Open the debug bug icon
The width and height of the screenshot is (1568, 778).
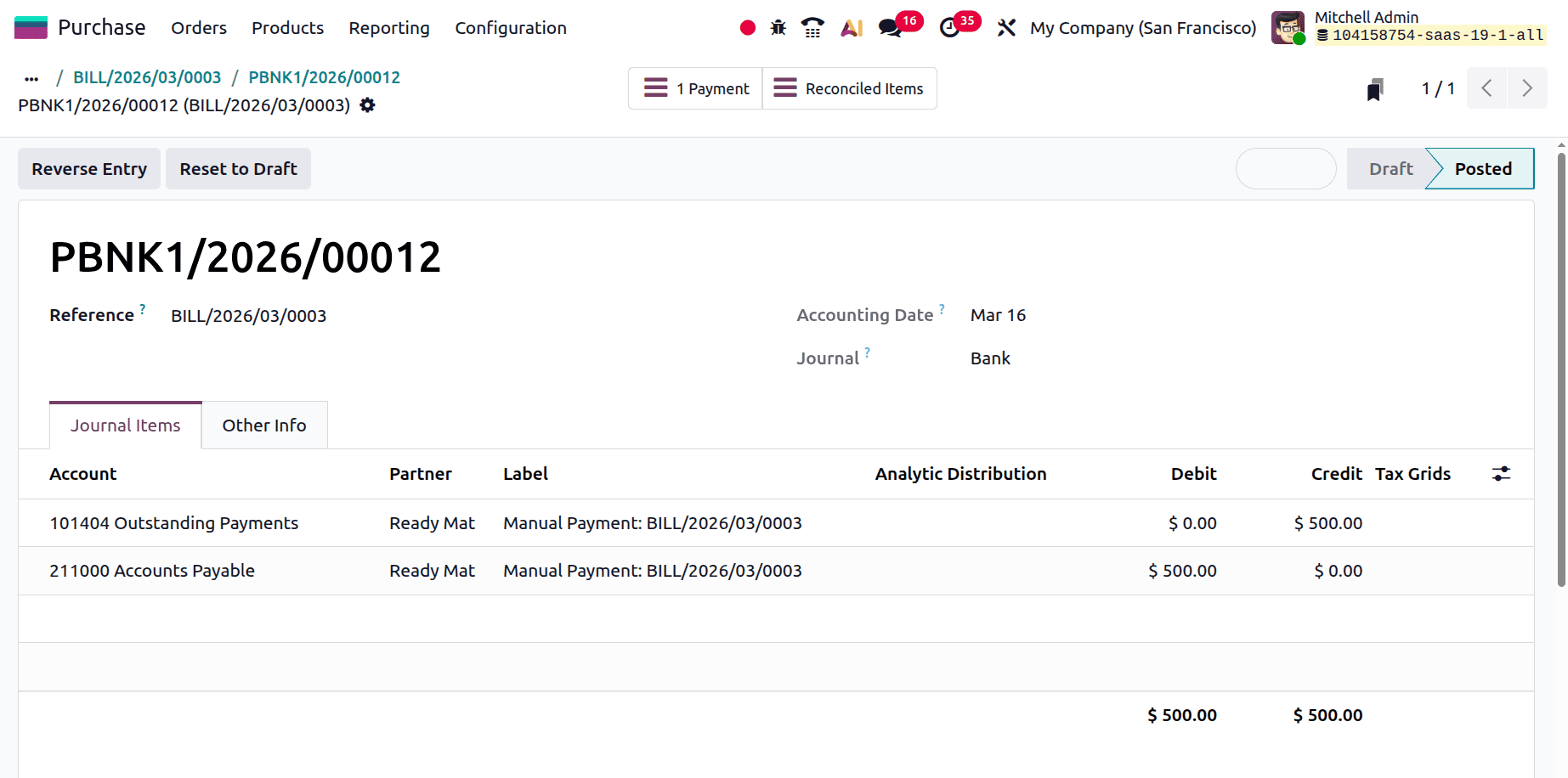[778, 27]
